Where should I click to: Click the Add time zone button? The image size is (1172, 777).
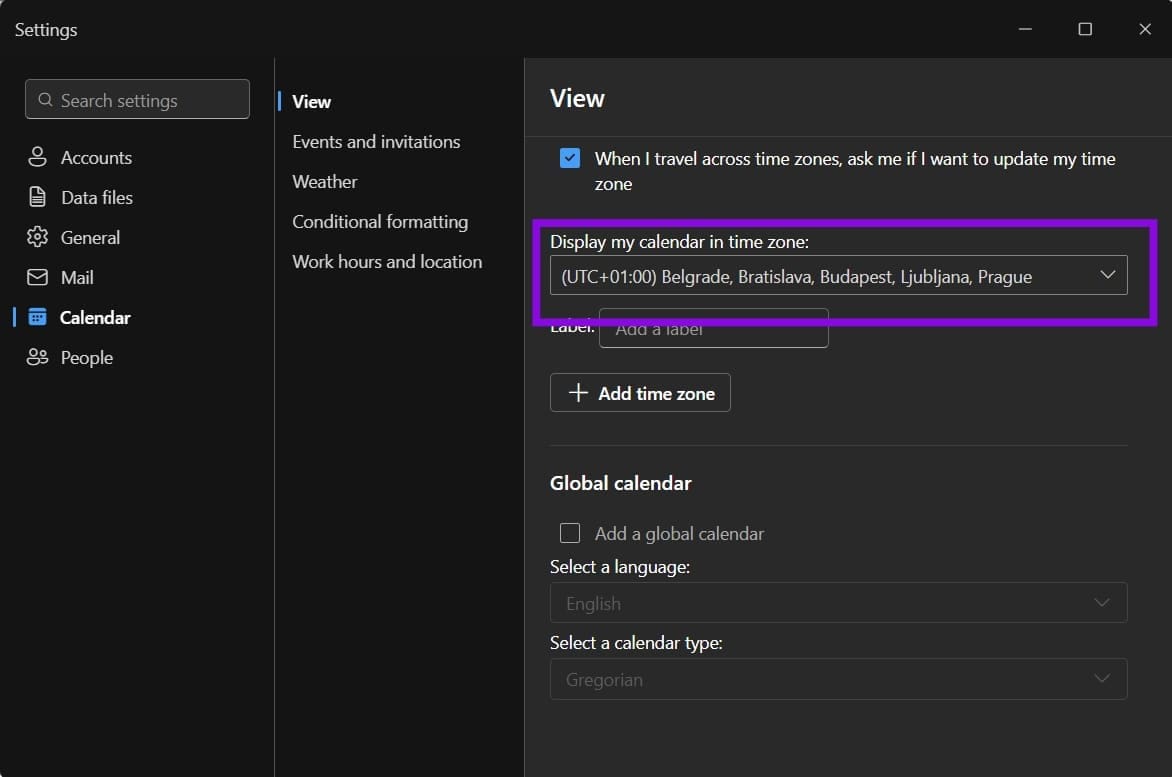coord(640,392)
